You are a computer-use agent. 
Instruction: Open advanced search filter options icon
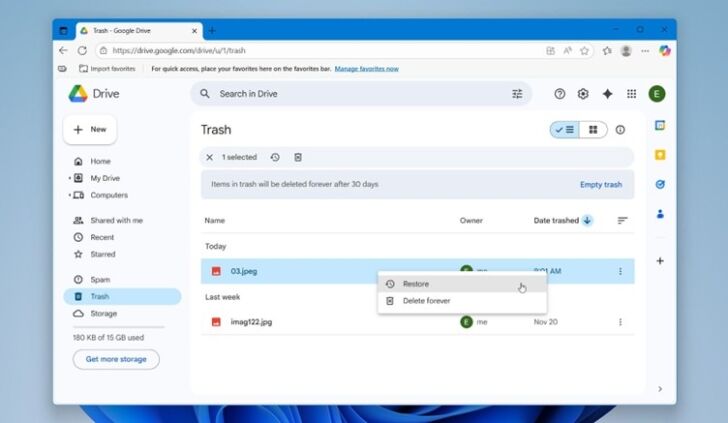coord(517,94)
